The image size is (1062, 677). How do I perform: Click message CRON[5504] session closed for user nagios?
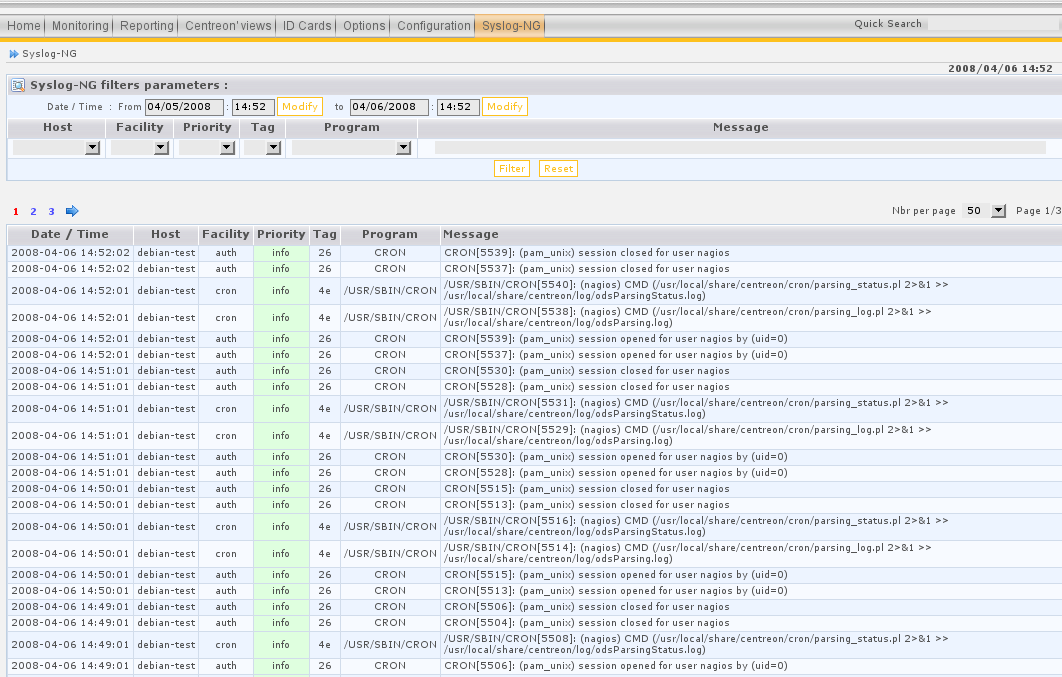587,623
